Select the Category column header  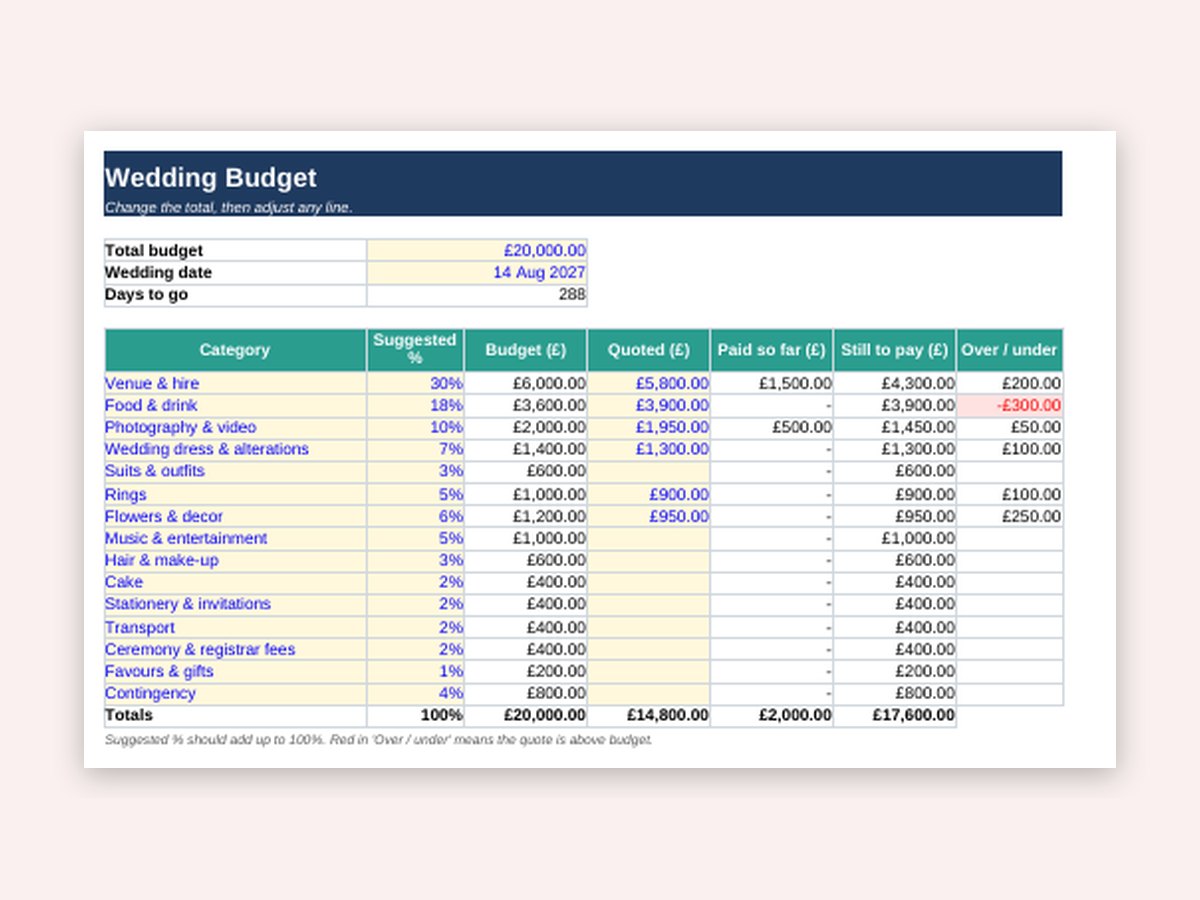click(x=235, y=350)
